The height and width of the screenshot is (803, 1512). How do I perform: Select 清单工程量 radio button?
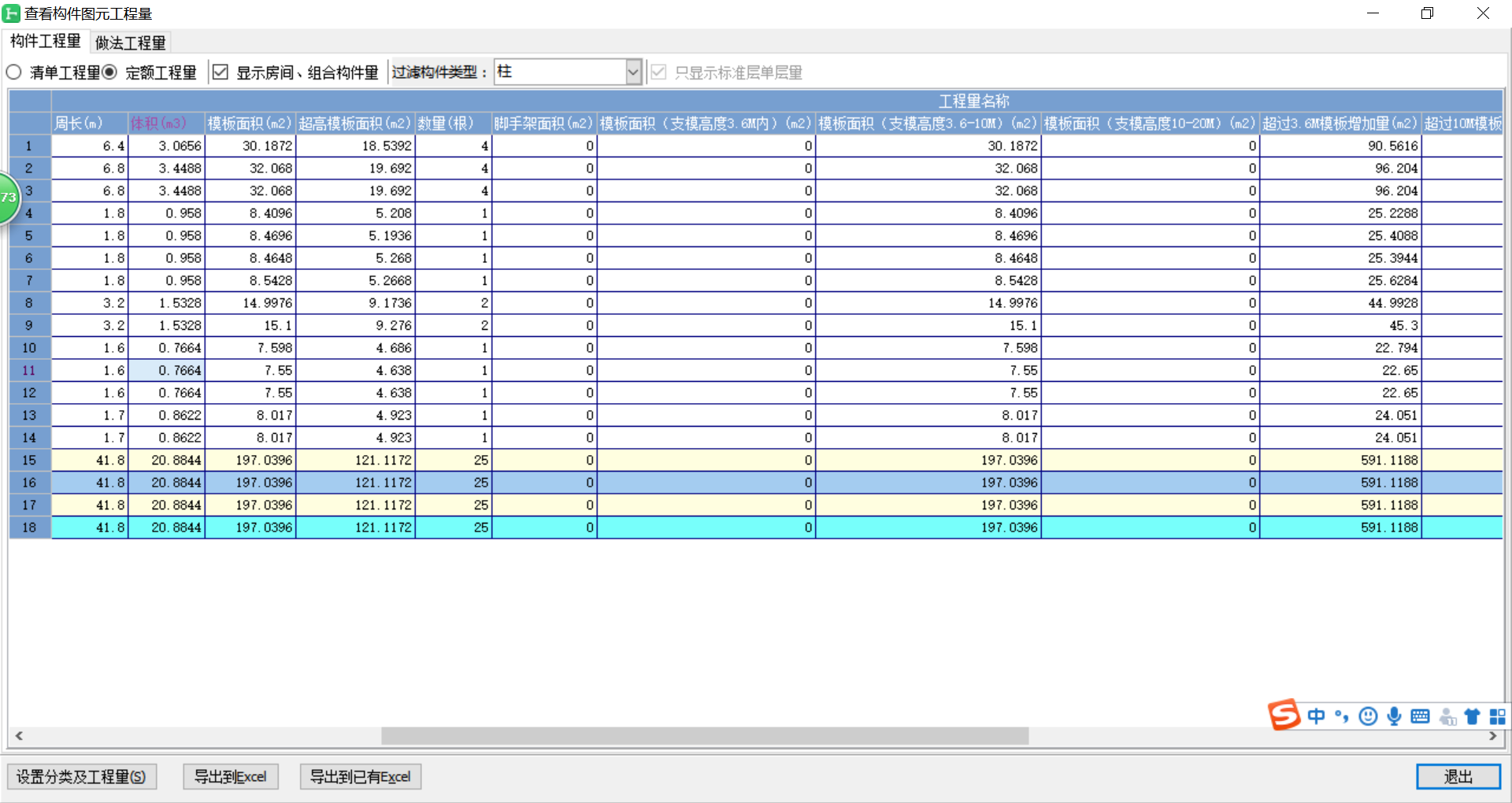click(x=14, y=72)
